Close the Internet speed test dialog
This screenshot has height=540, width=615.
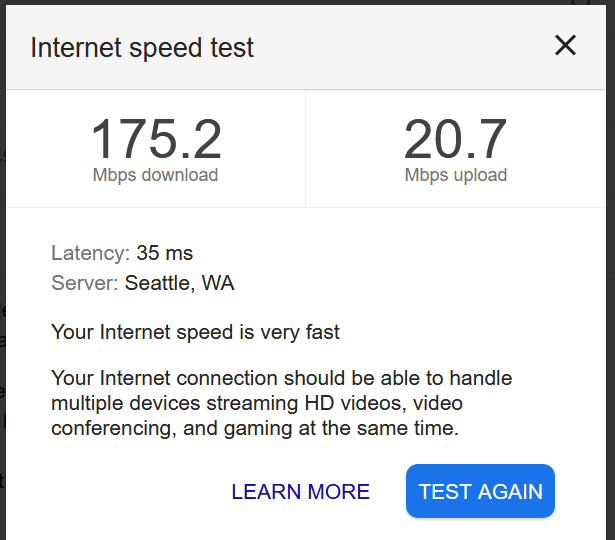click(565, 45)
